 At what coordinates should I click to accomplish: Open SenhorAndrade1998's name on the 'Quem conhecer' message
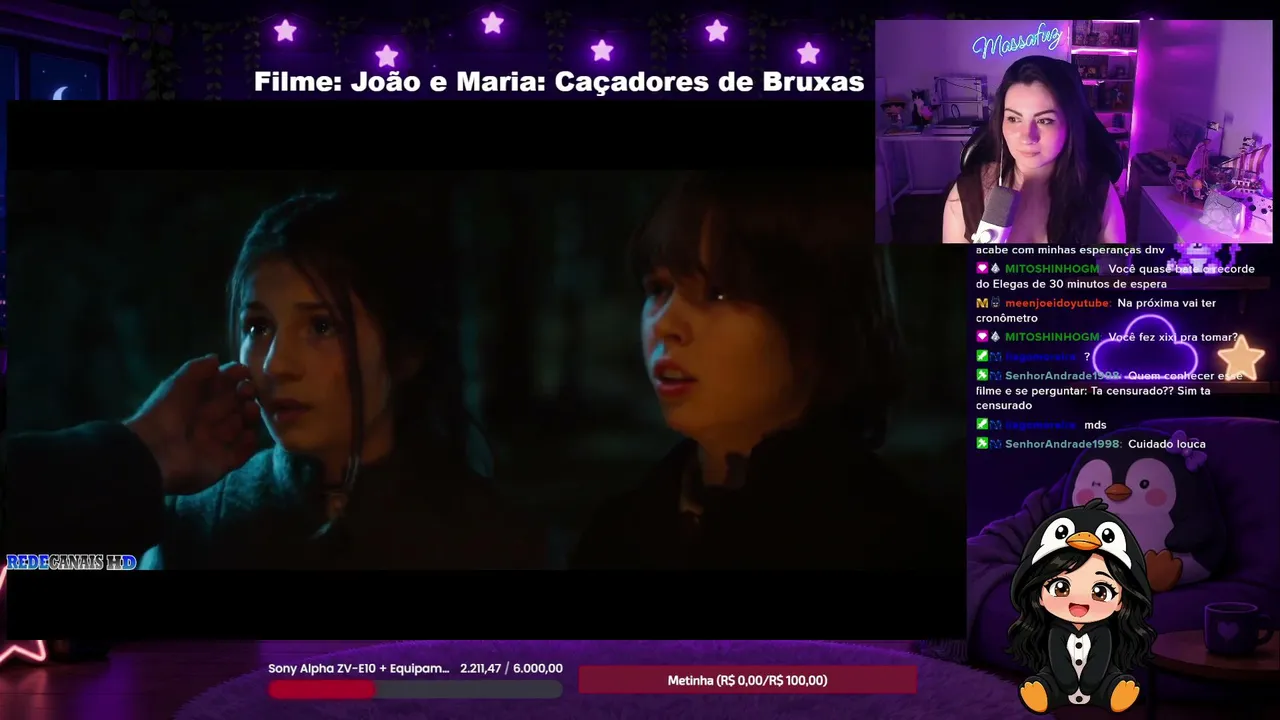(x=1063, y=376)
